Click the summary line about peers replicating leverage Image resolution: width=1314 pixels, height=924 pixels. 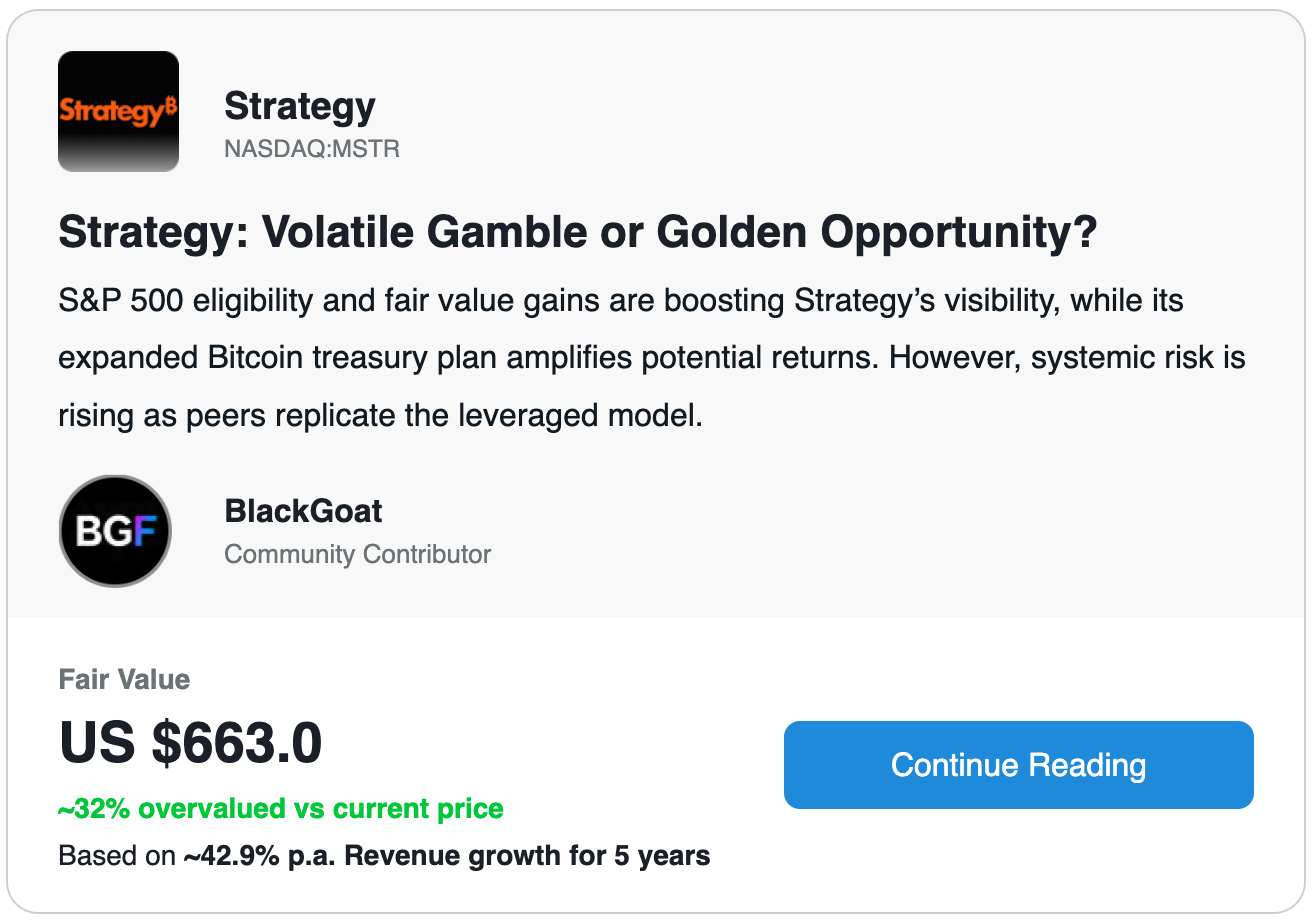click(381, 415)
